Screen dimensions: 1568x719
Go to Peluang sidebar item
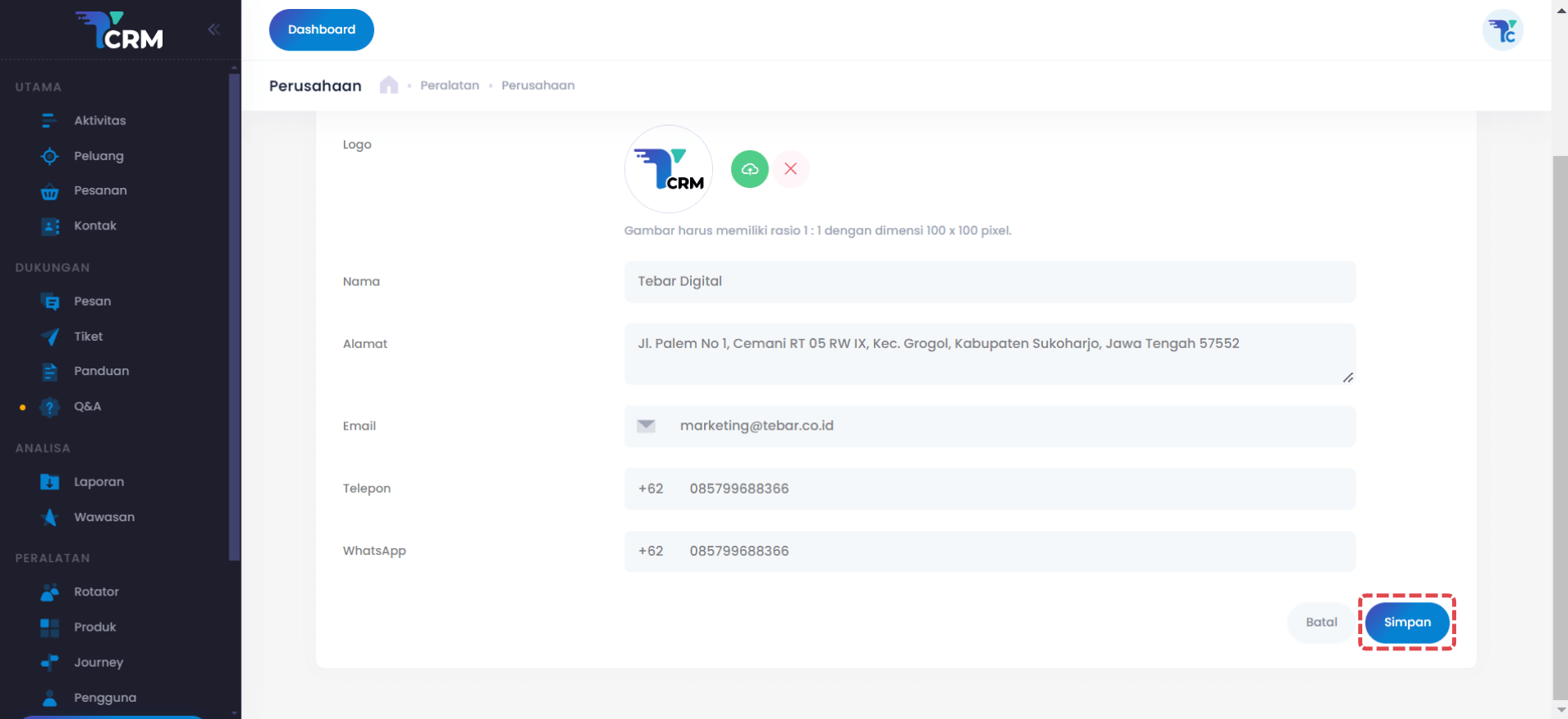coord(99,156)
